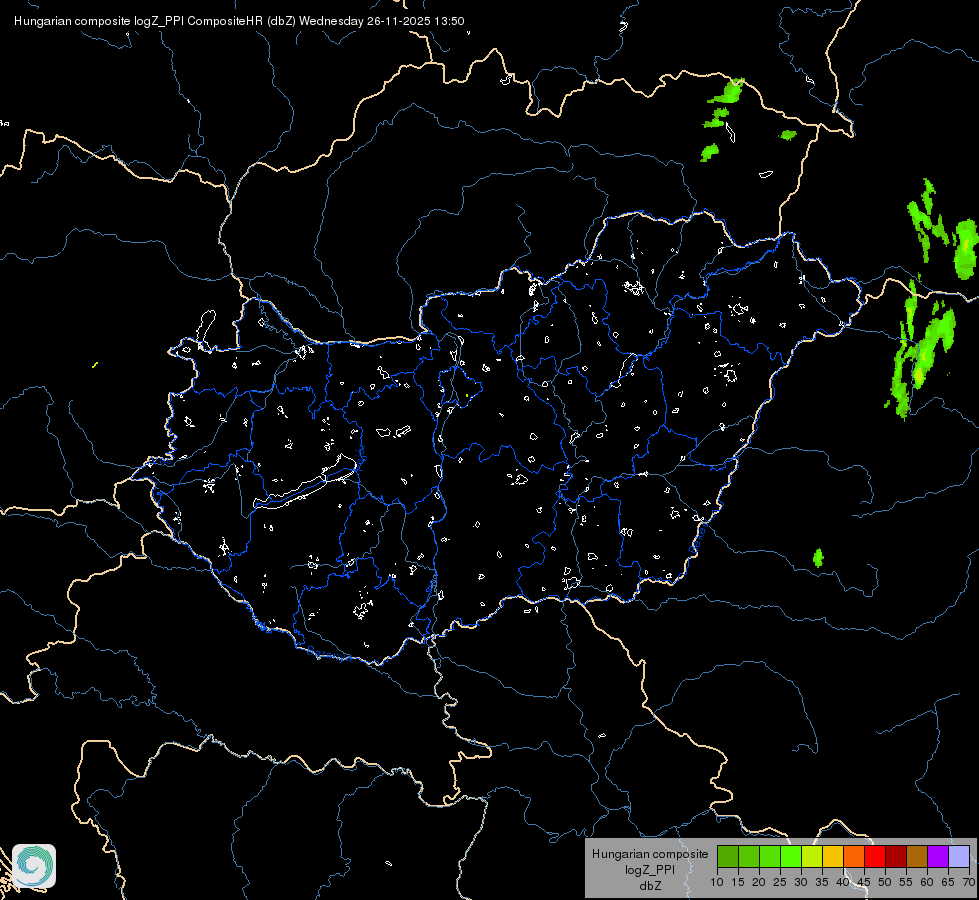Viewport: 979px width, 900px height.
Task: Click the '45' legend scale value
Action: pyautogui.click(x=863, y=883)
